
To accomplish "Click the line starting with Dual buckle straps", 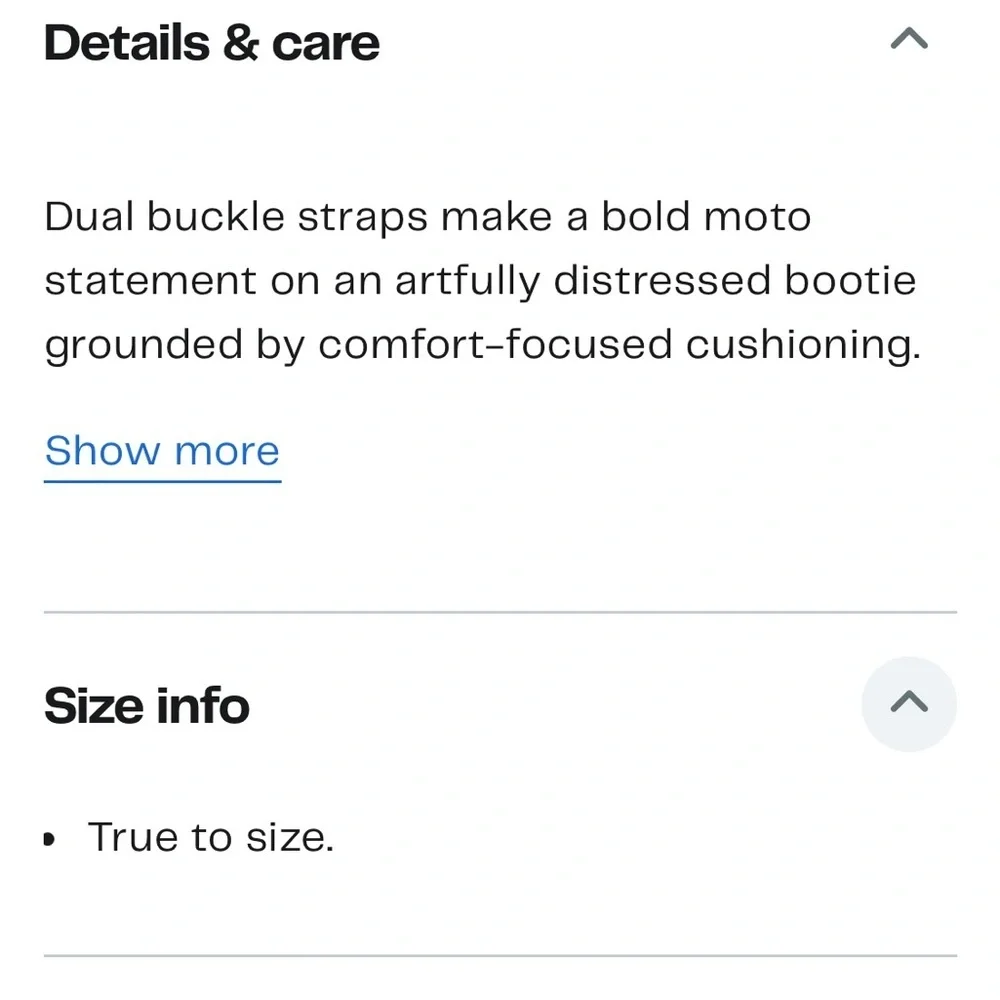I will click(x=427, y=217).
